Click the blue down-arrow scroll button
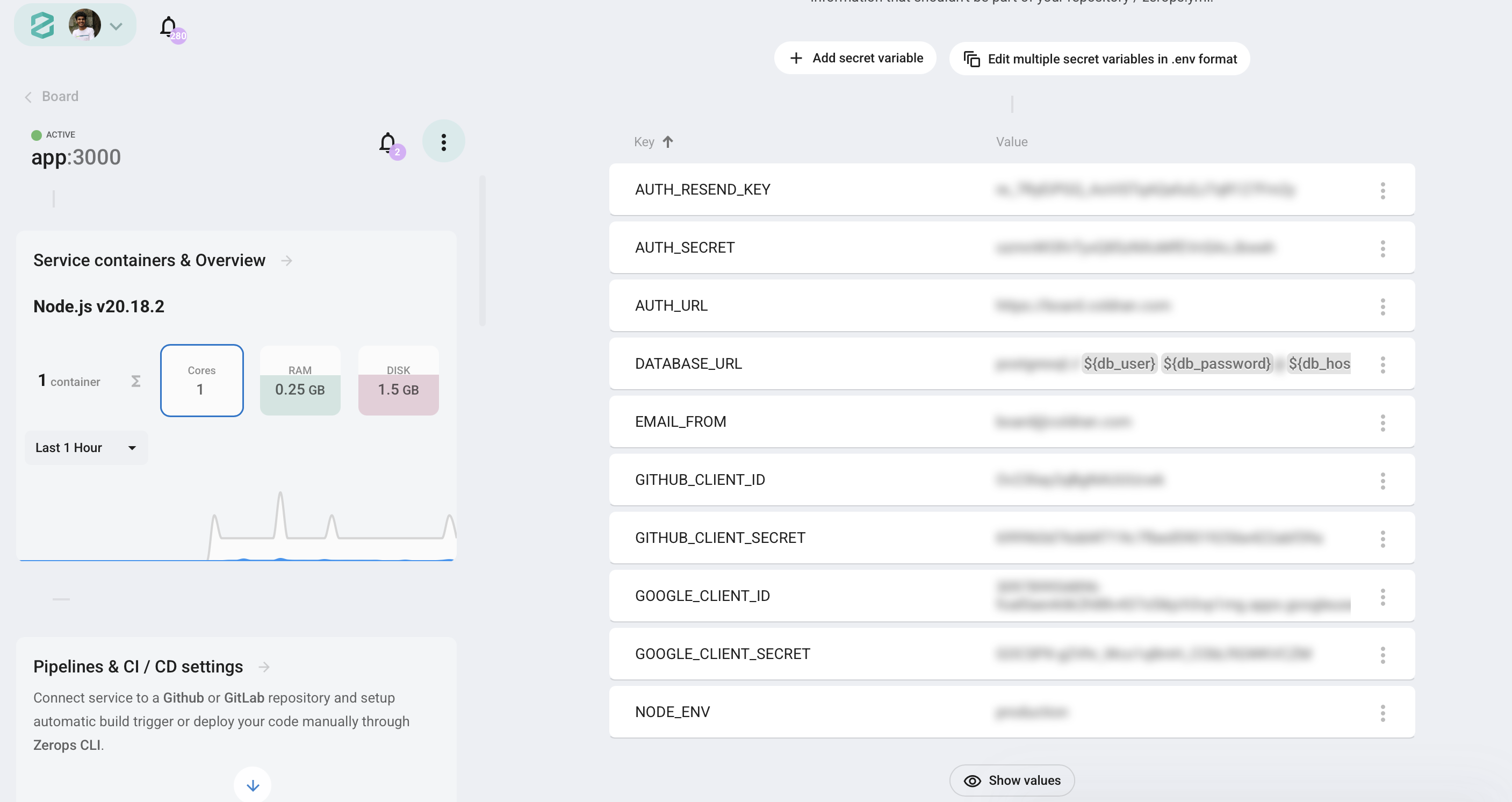The width and height of the screenshot is (1512, 802). 253,785
